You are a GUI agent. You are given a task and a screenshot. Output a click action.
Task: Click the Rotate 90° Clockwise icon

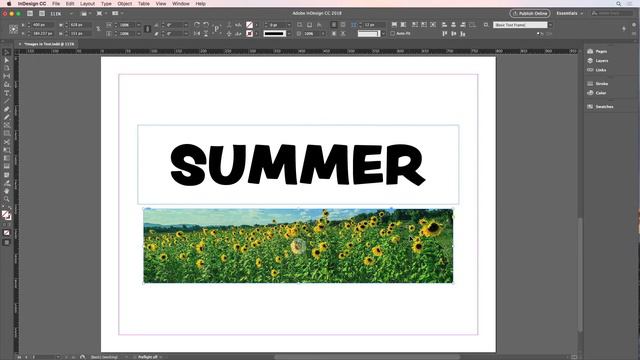(x=197, y=25)
